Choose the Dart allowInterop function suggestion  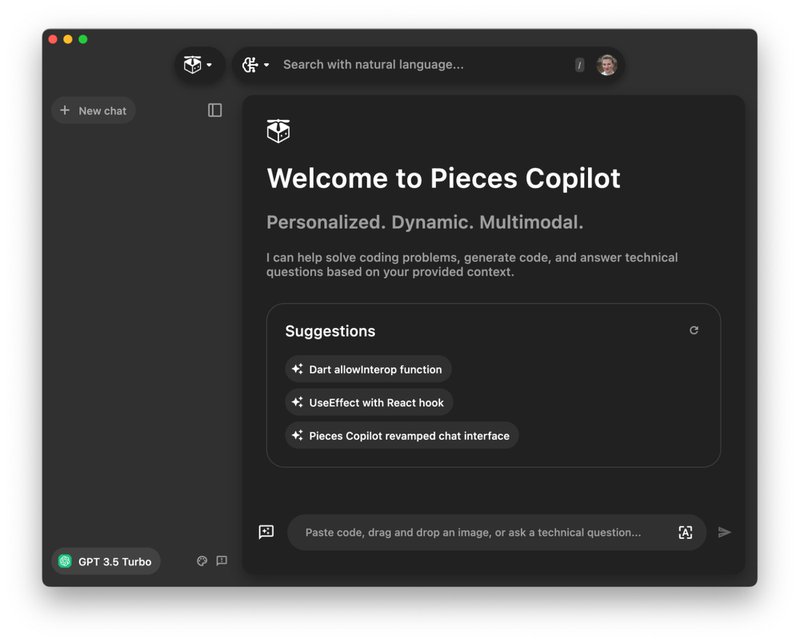tap(368, 369)
